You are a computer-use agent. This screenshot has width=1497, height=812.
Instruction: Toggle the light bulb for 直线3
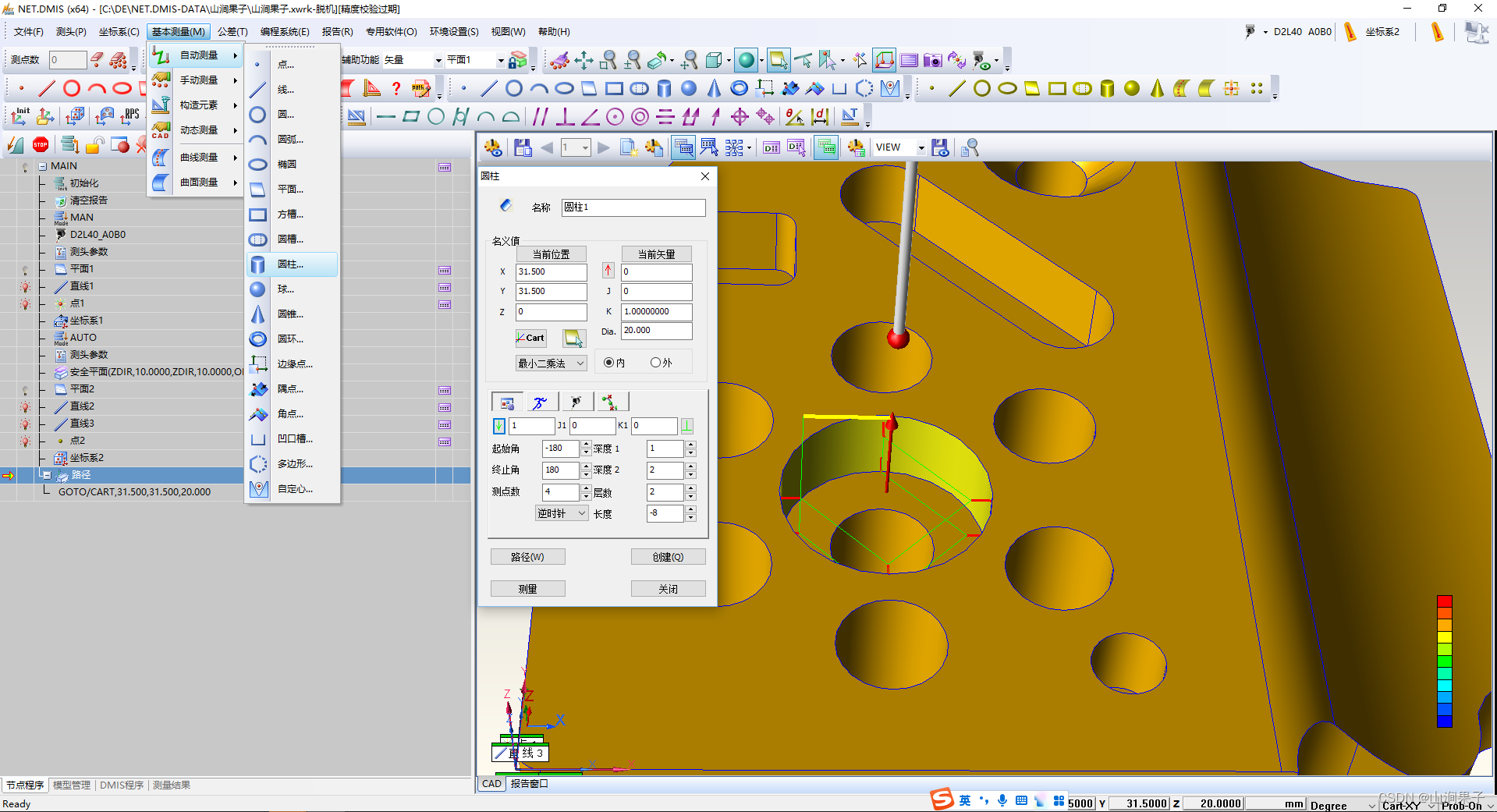pos(25,424)
